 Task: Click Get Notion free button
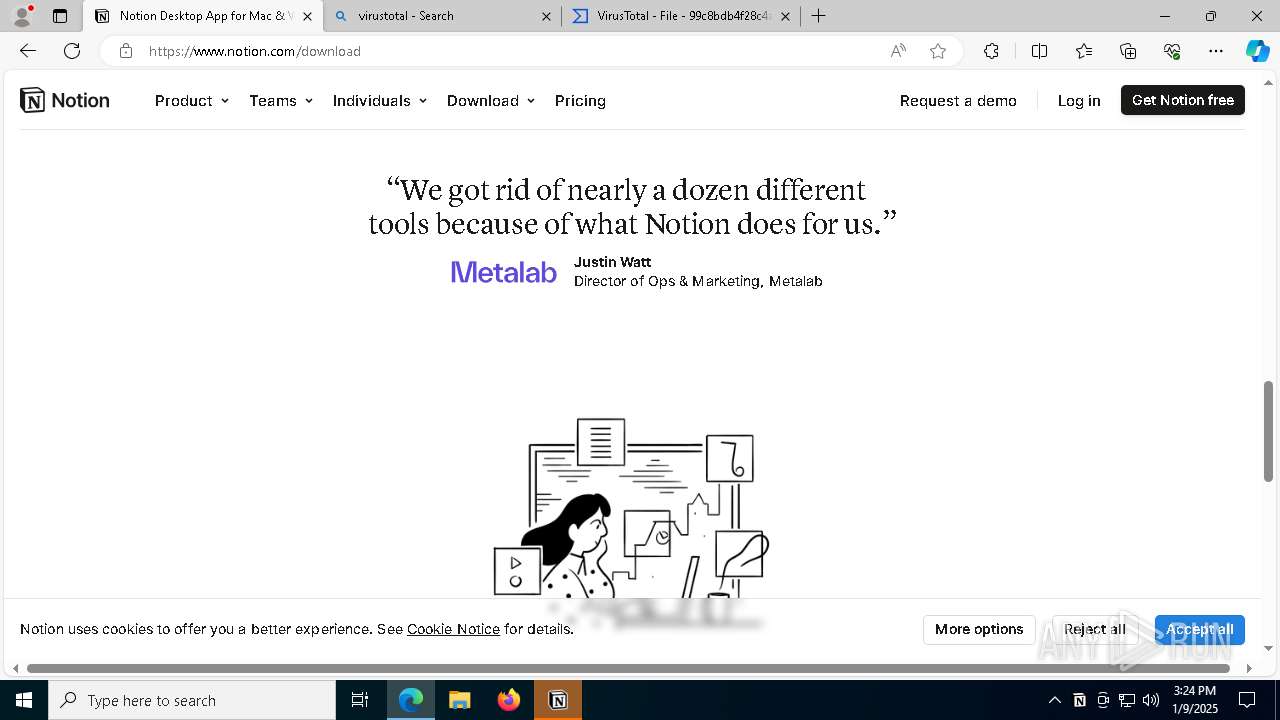click(x=1183, y=100)
